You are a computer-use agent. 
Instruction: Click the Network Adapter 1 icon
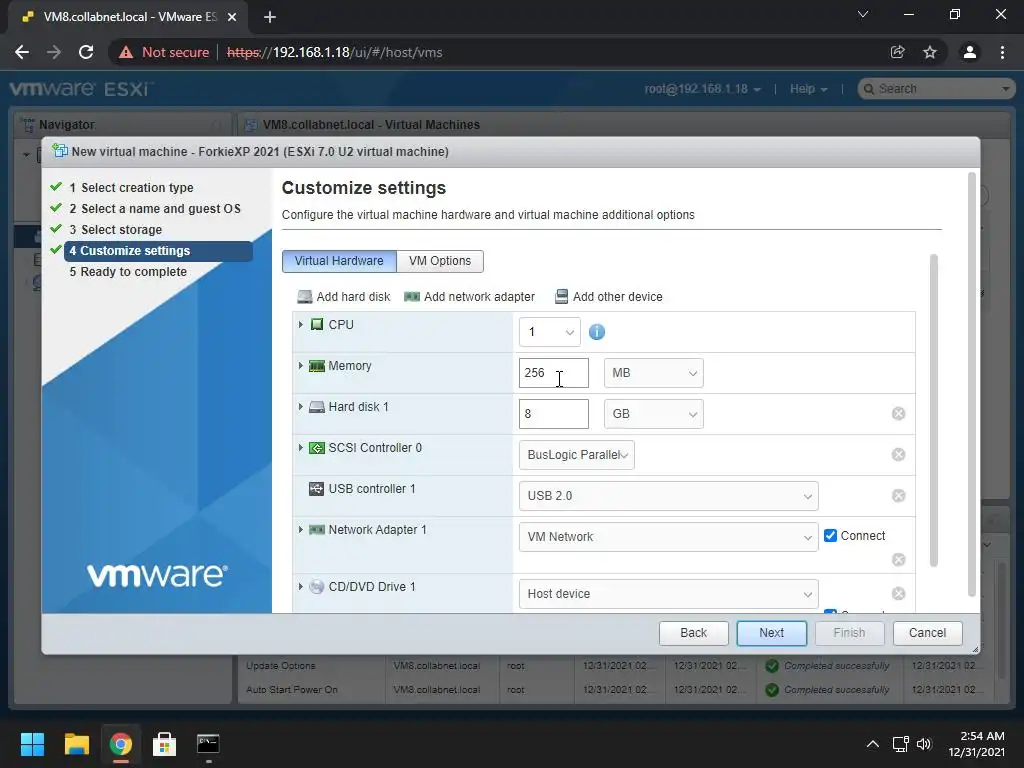point(317,530)
